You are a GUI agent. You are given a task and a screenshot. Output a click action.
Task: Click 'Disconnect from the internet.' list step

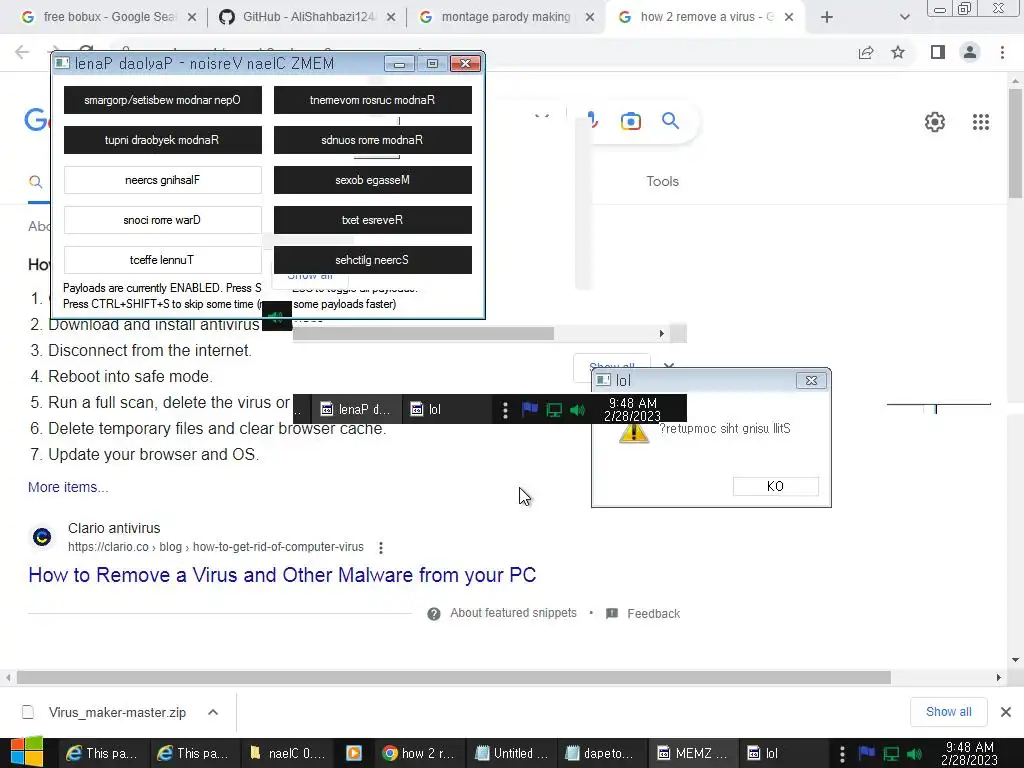click(150, 351)
